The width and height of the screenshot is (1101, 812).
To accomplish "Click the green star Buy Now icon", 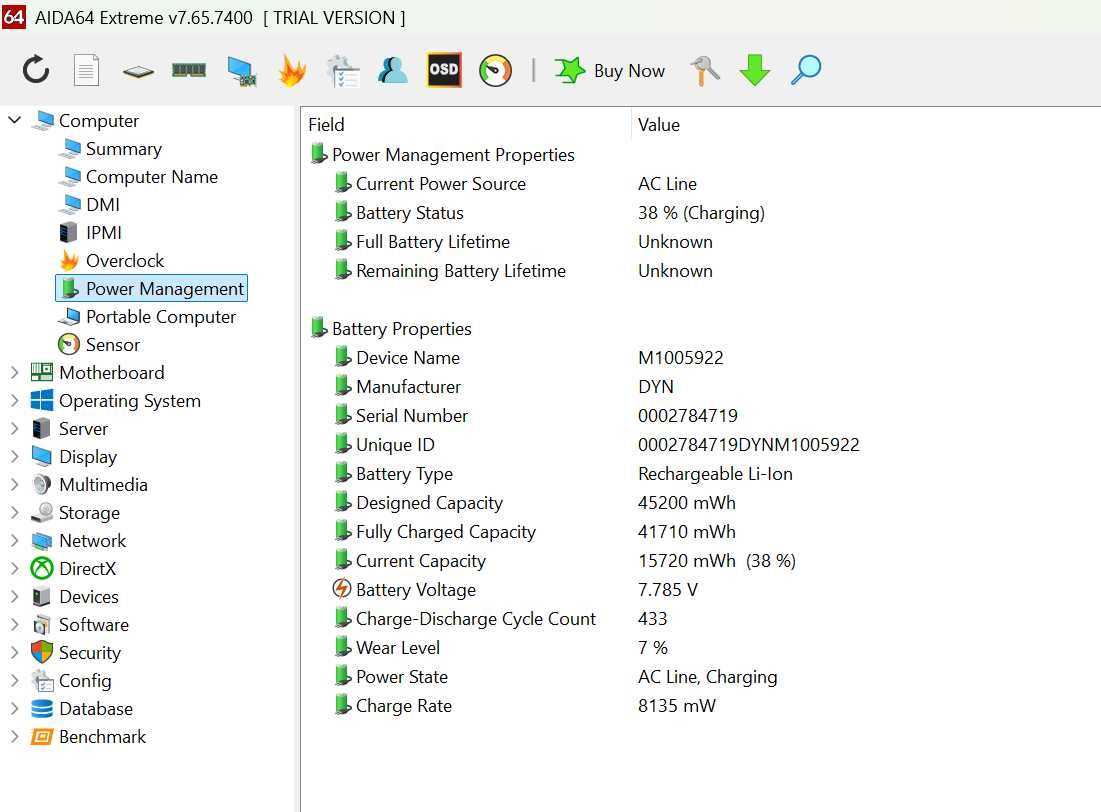I will [569, 70].
